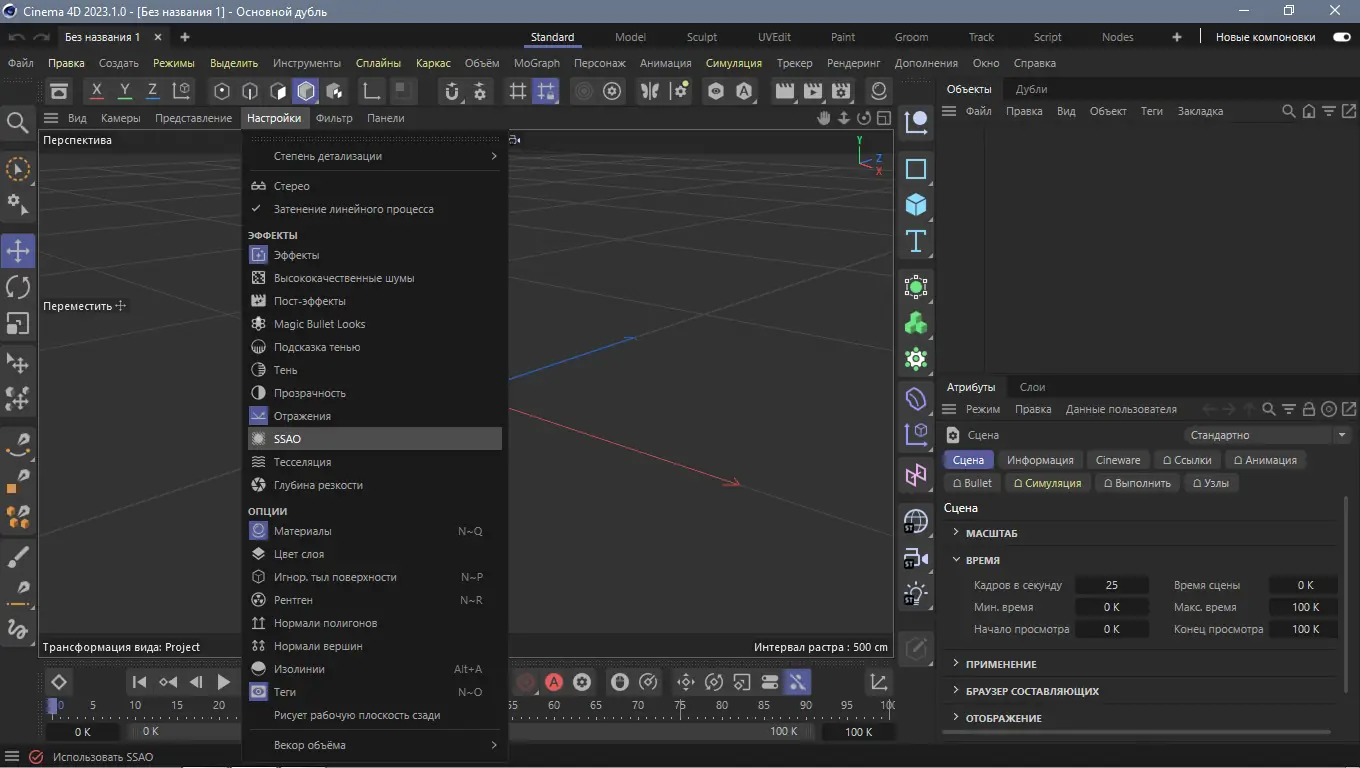
Task: Select the Scale tool below the Move tool
Action: click(17, 323)
